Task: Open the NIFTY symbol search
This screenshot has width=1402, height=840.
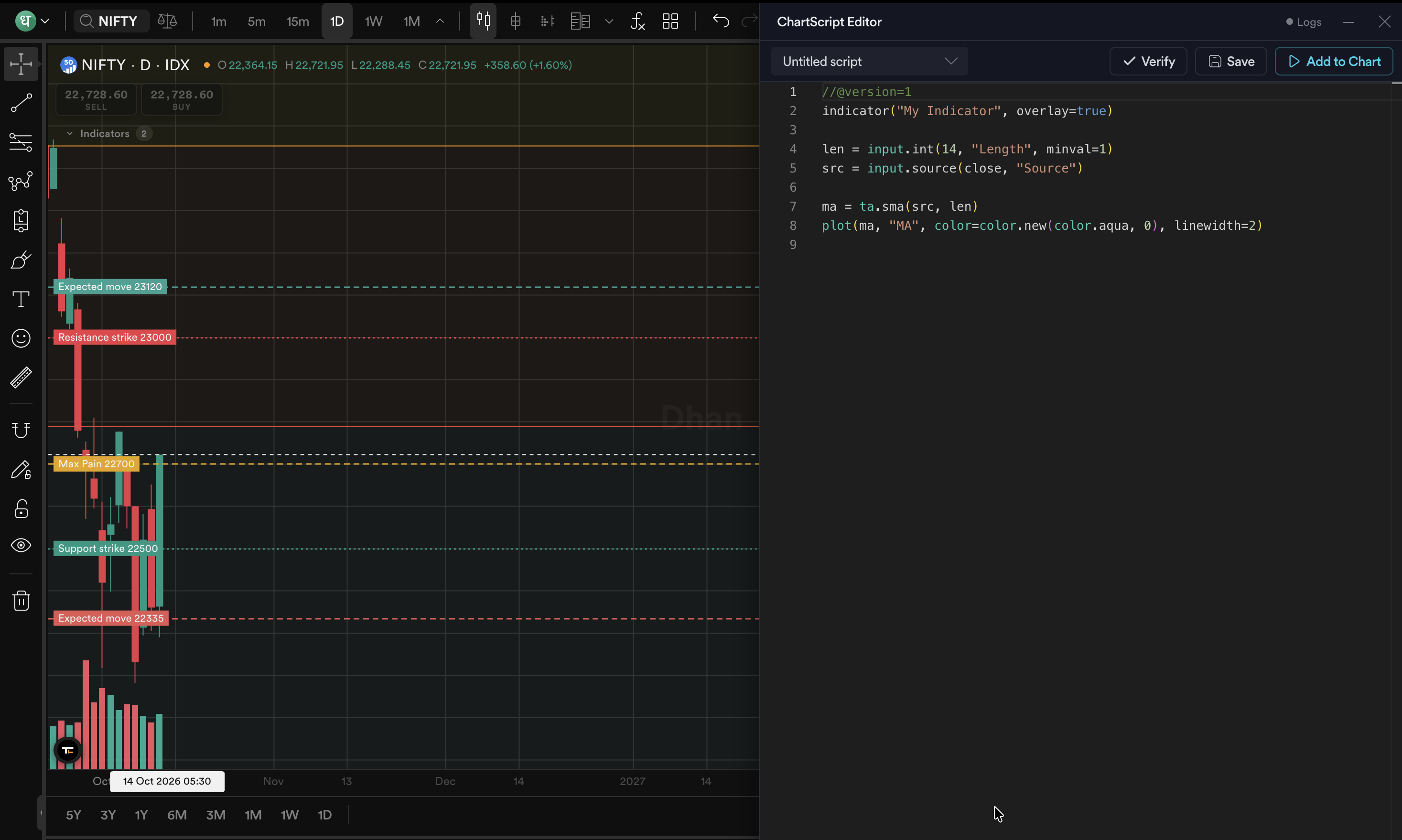Action: click(x=111, y=21)
